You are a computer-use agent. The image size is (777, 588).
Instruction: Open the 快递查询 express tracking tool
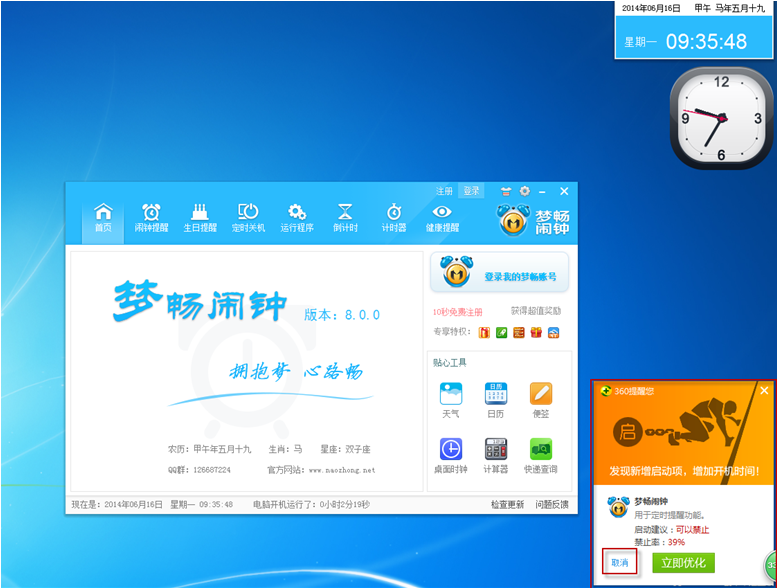[x=541, y=456]
